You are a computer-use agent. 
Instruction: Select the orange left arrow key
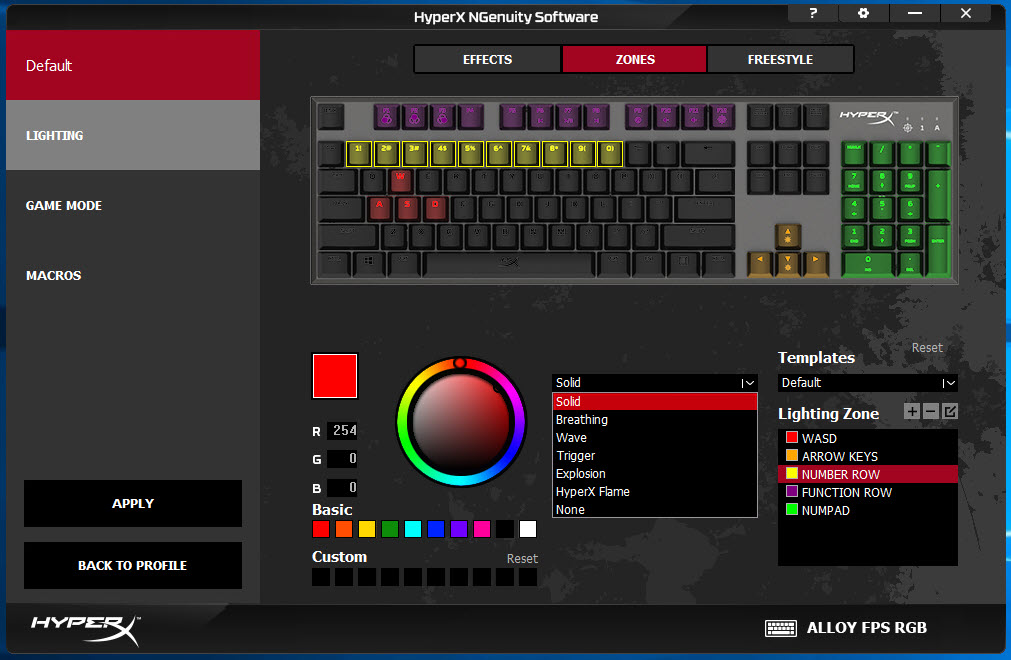(760, 264)
